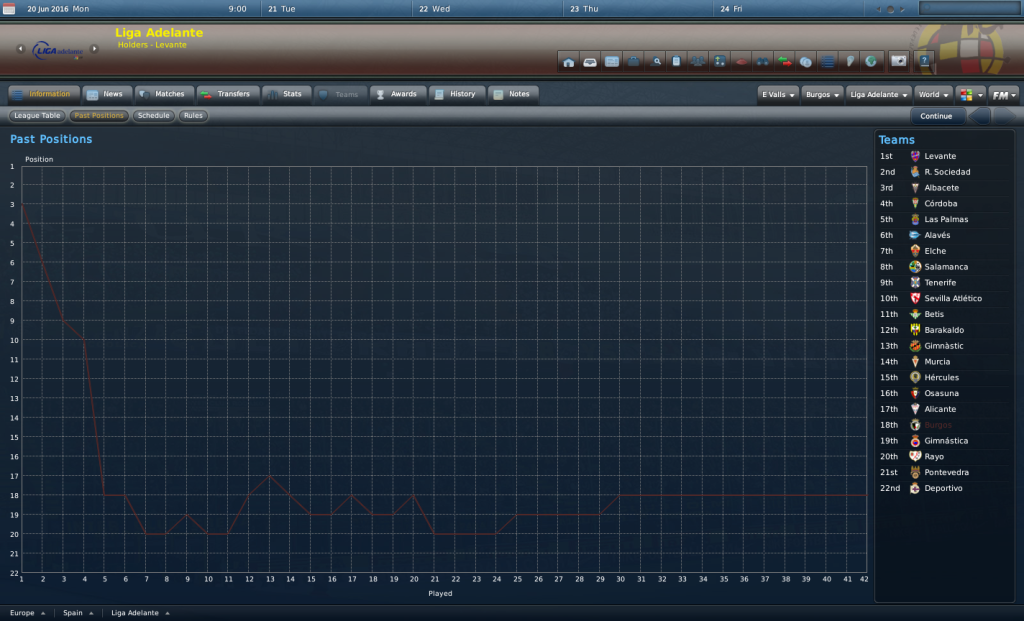Open the History tab
1024x621 pixels.
456,94
